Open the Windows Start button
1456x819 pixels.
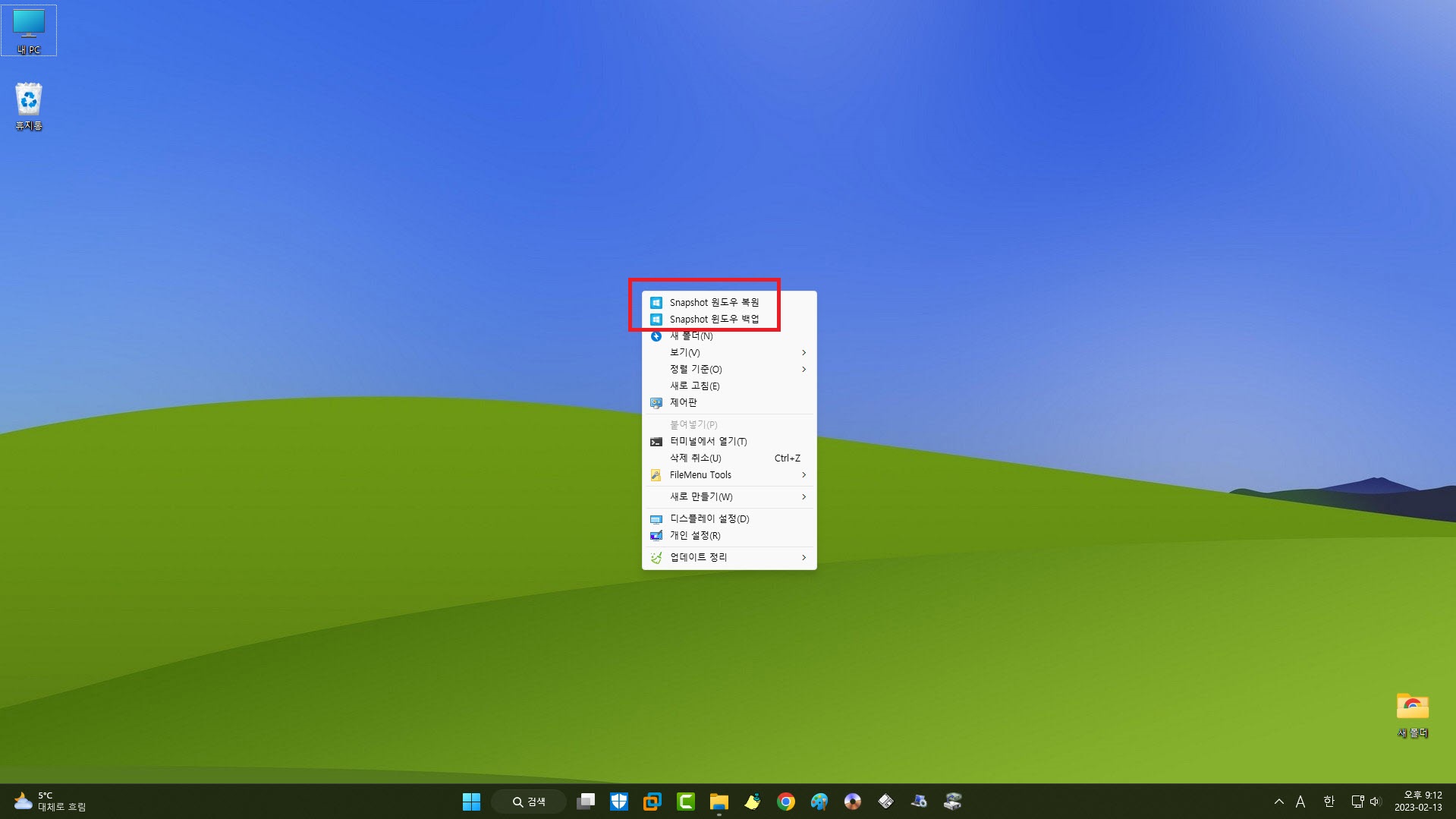tap(471, 802)
